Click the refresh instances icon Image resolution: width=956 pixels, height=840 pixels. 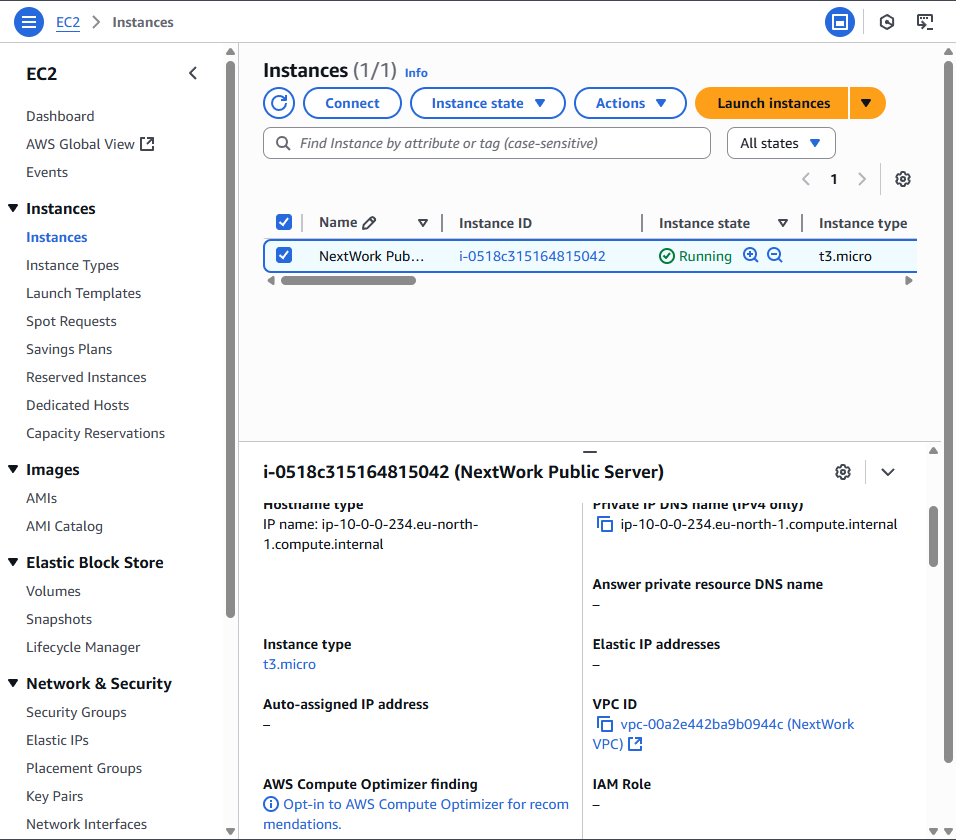279,103
